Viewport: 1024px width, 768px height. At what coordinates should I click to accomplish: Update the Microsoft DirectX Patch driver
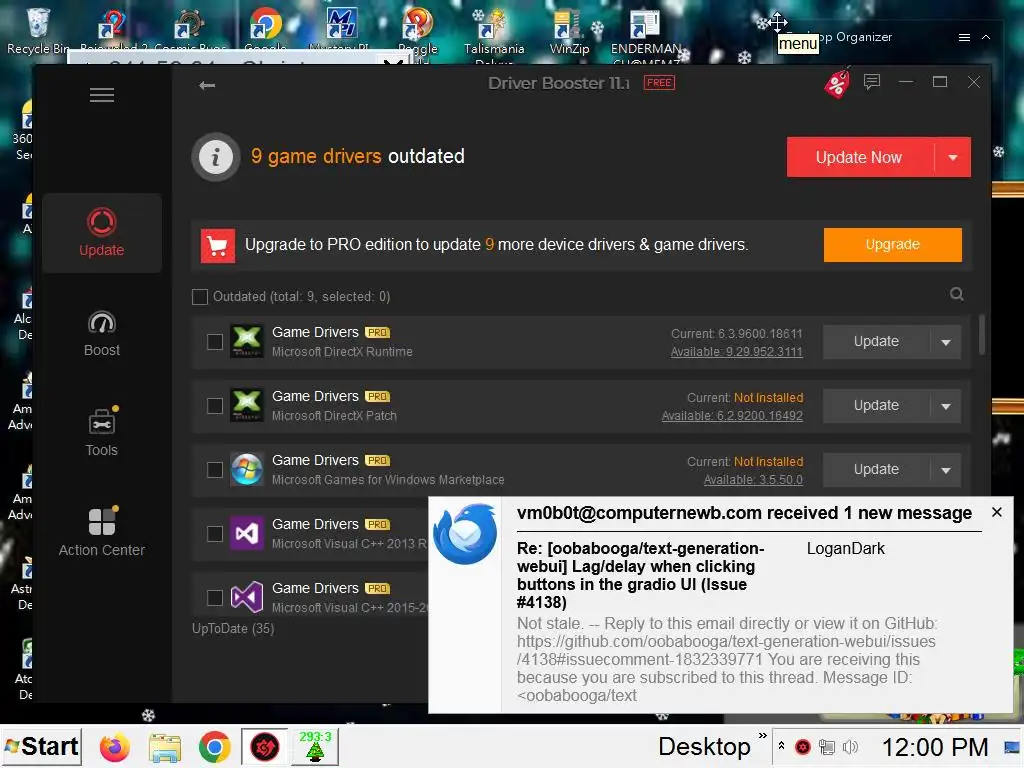point(876,406)
